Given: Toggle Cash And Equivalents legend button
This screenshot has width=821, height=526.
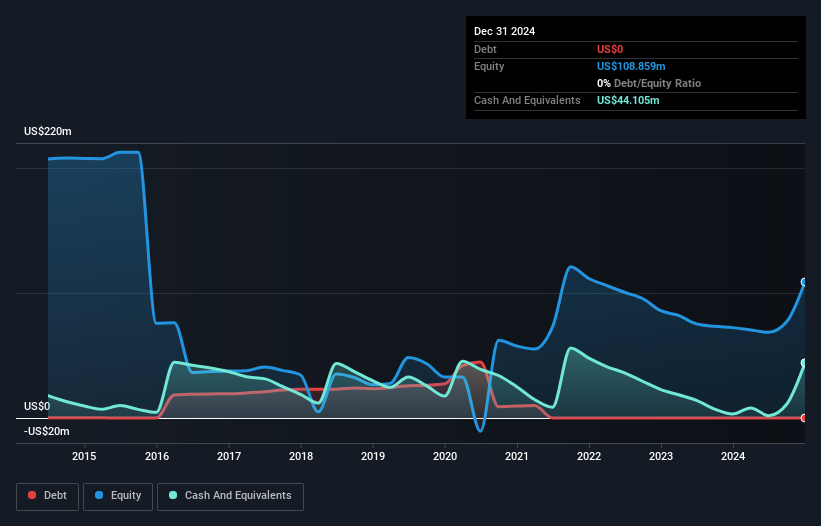Looking at the screenshot, I should click(230, 496).
